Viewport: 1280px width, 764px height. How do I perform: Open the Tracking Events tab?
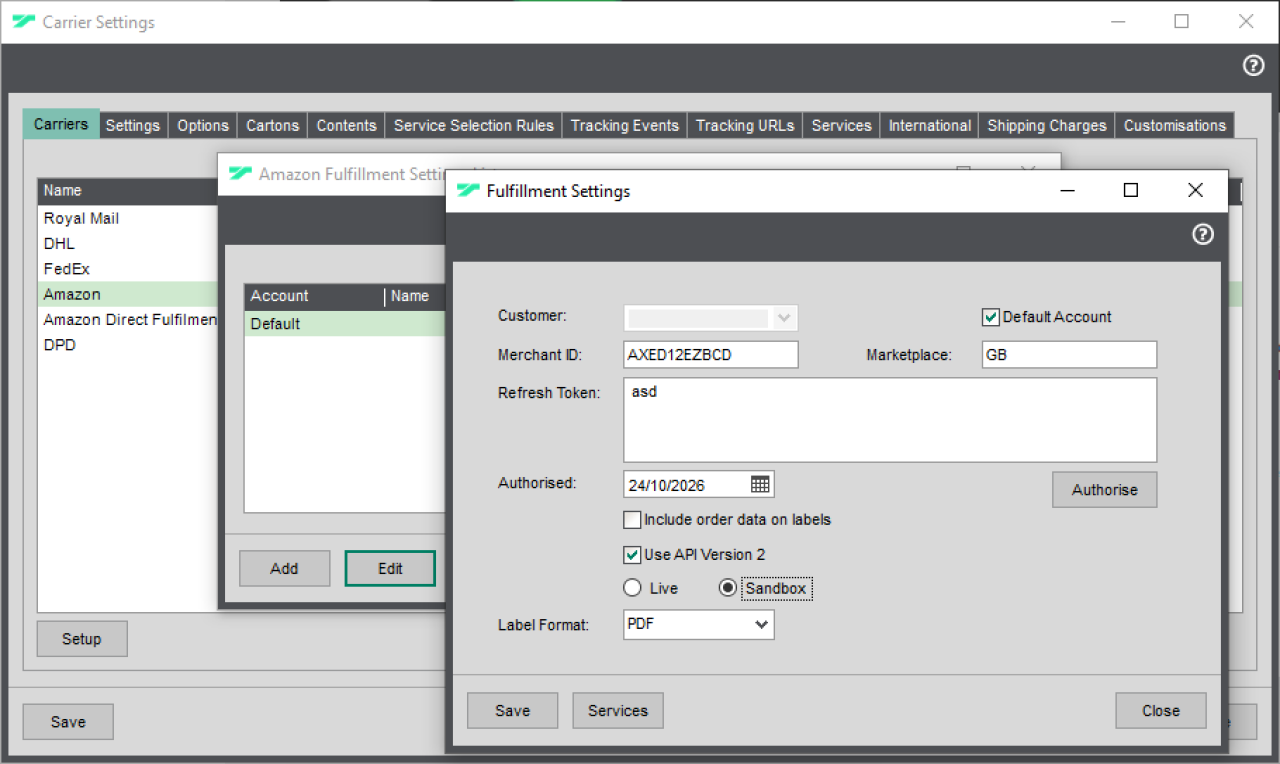pos(625,125)
